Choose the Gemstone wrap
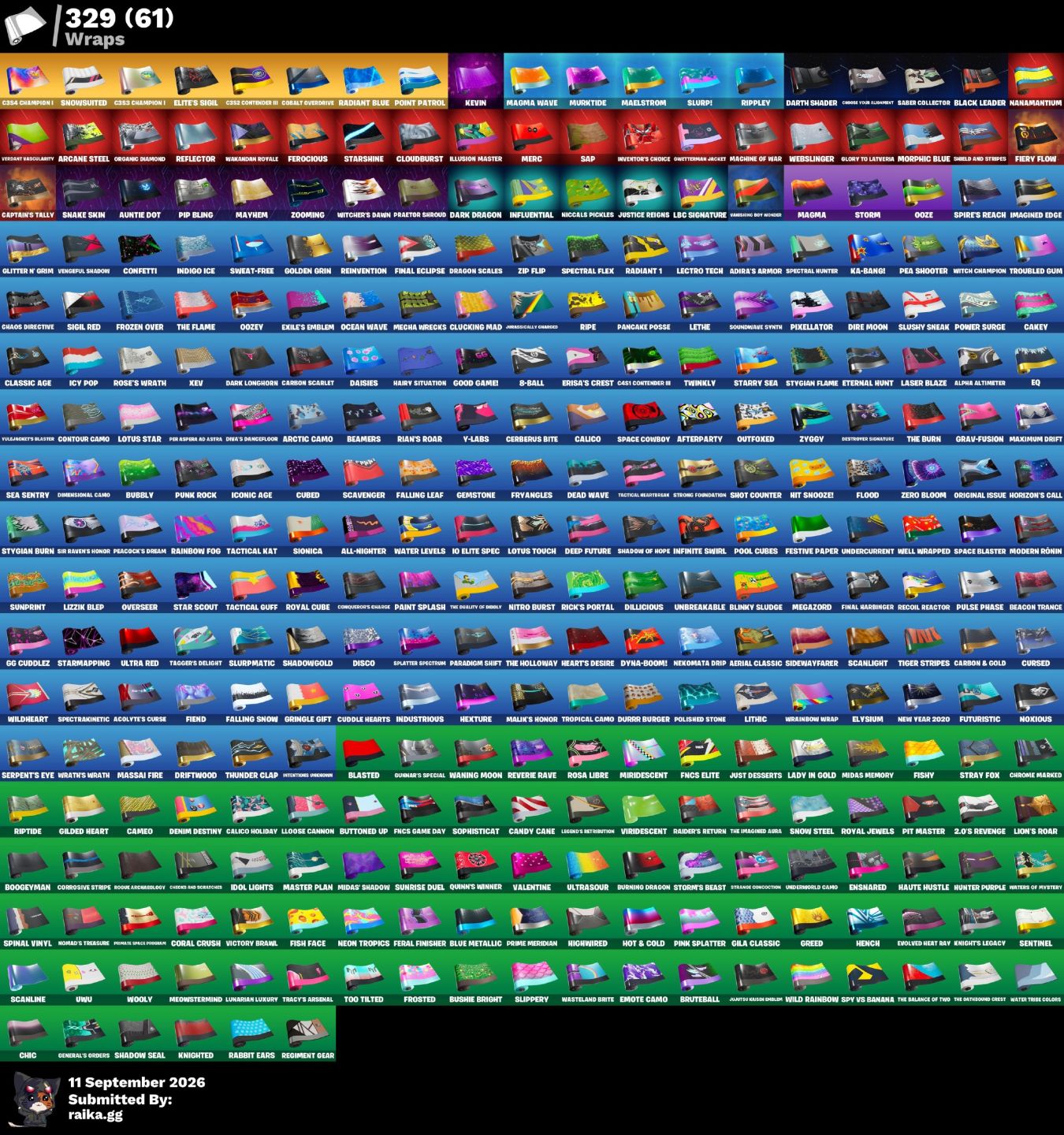 pos(475,473)
